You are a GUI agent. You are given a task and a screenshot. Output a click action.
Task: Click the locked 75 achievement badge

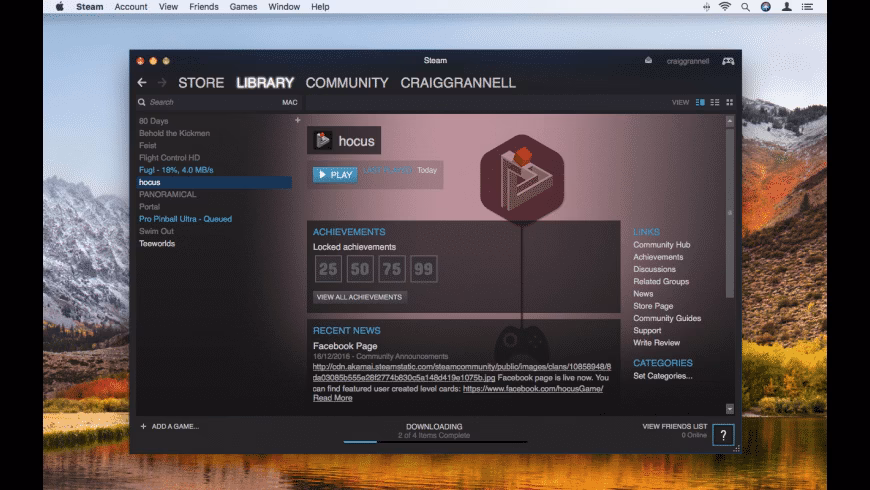[x=392, y=269]
